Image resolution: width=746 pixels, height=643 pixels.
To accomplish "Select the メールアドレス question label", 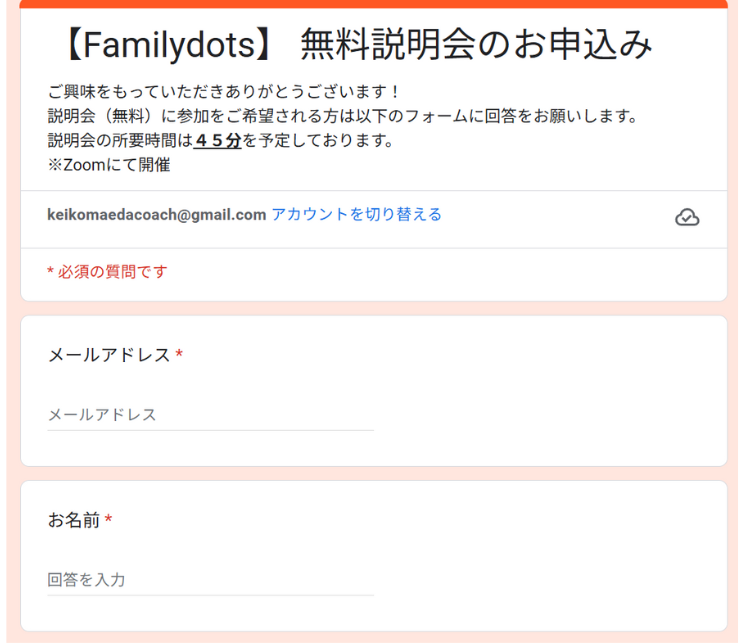I will coord(109,355).
